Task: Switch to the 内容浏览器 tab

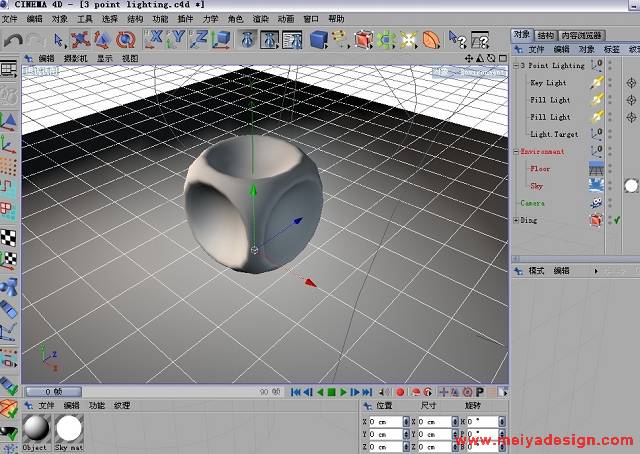Action: 582,36
